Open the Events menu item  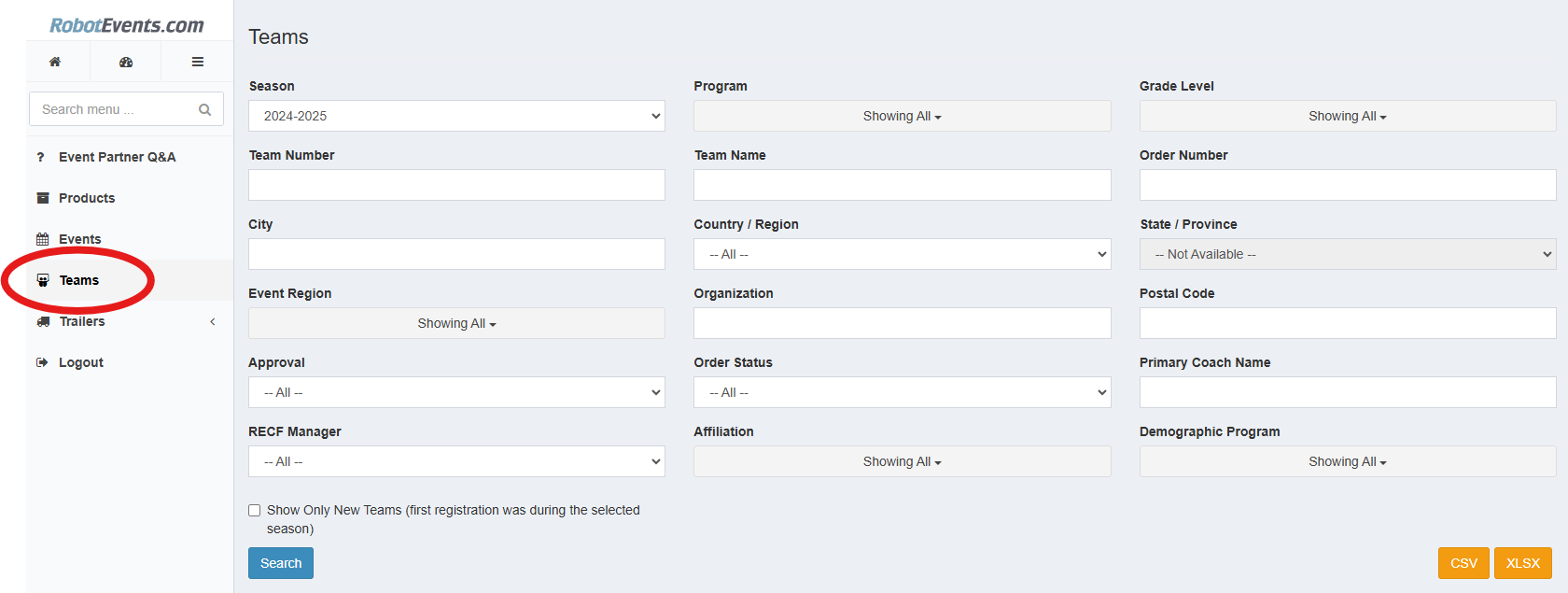click(79, 239)
